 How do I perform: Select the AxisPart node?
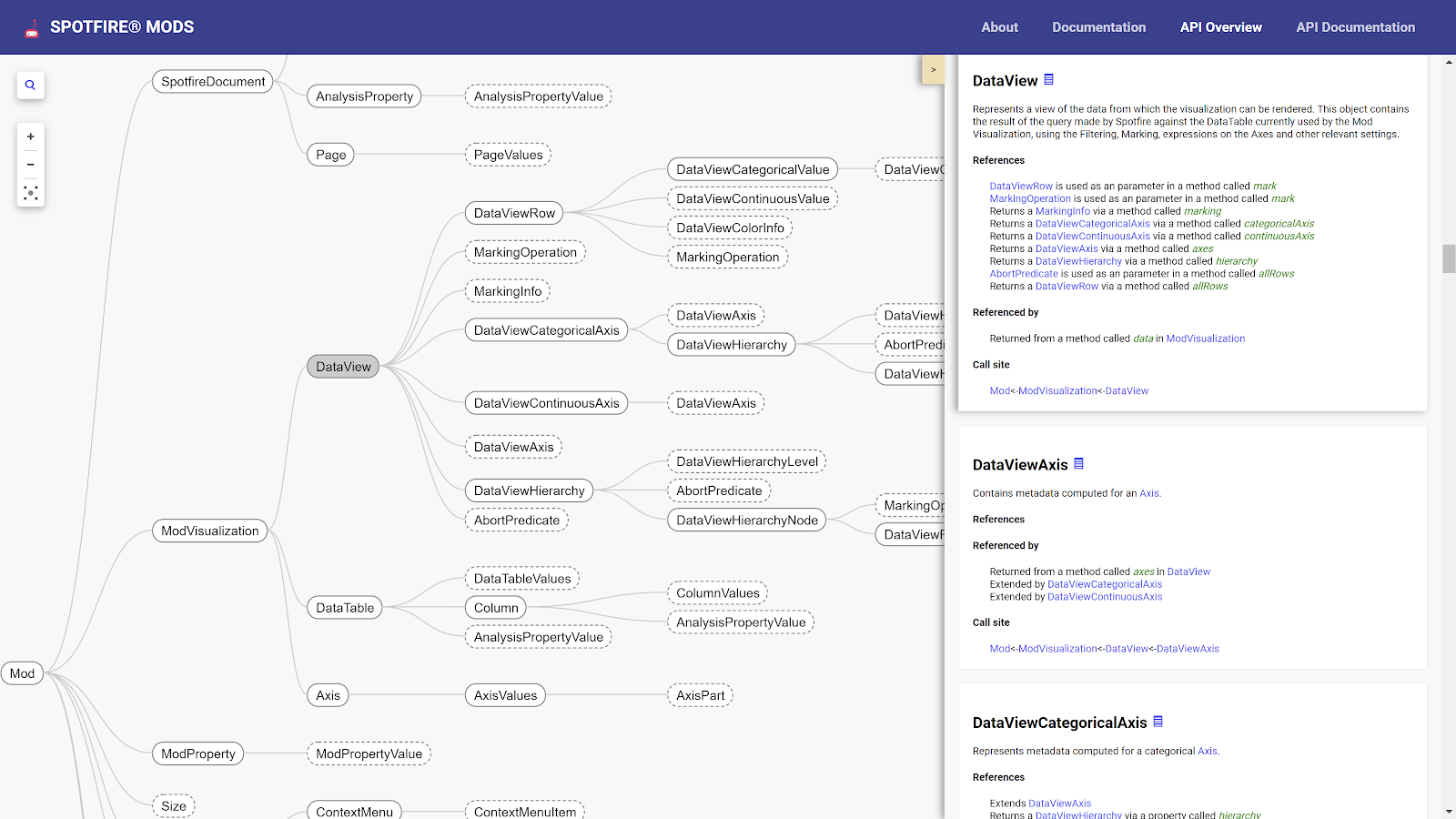[x=701, y=695]
